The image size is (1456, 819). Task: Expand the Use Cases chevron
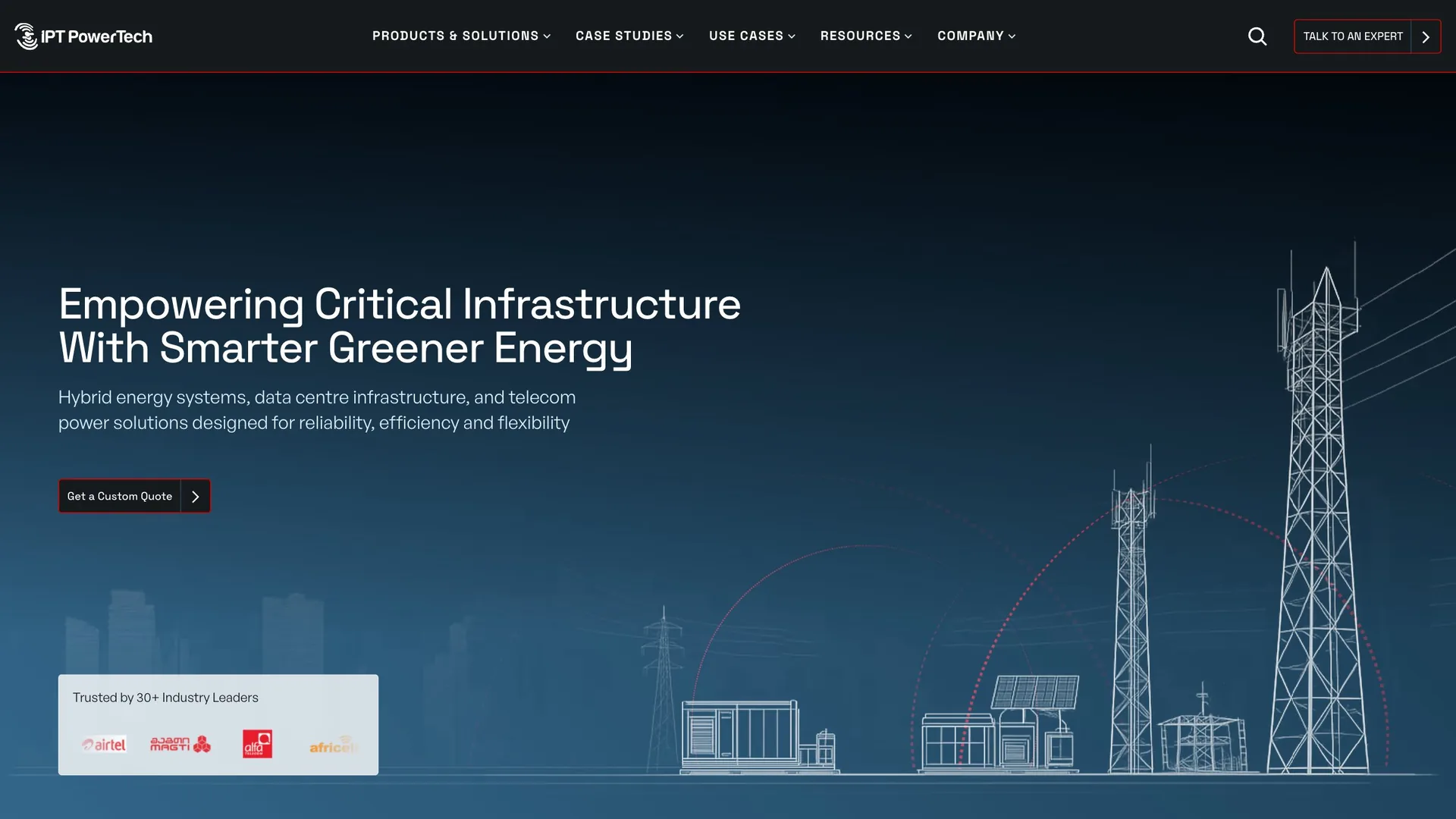coord(792,36)
